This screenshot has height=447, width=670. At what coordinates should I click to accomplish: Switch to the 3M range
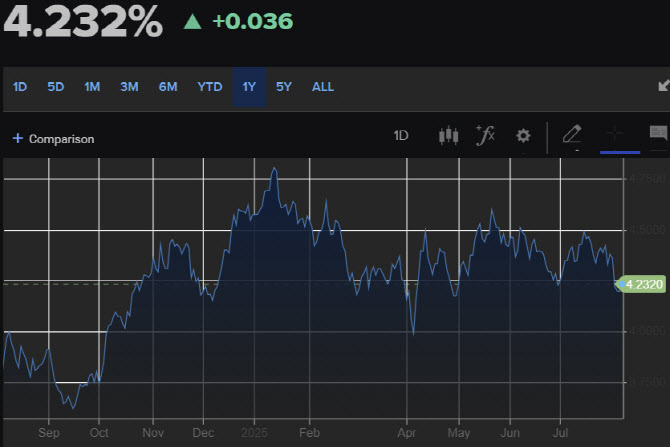[129, 87]
